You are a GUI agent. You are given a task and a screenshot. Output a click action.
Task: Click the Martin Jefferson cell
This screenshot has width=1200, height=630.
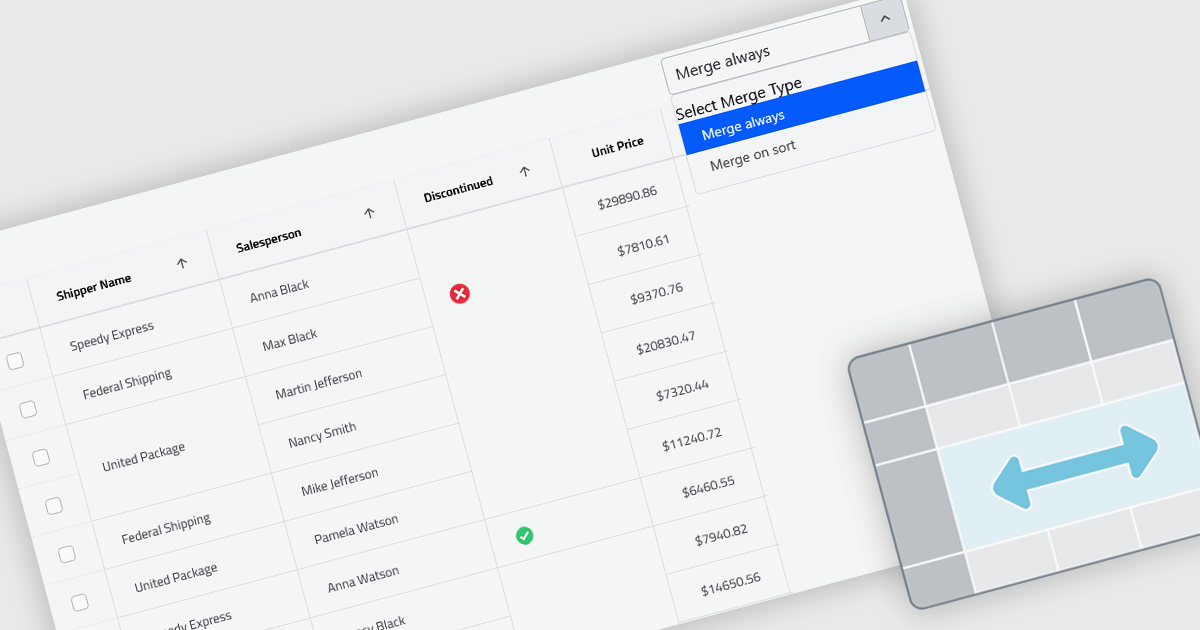319,385
